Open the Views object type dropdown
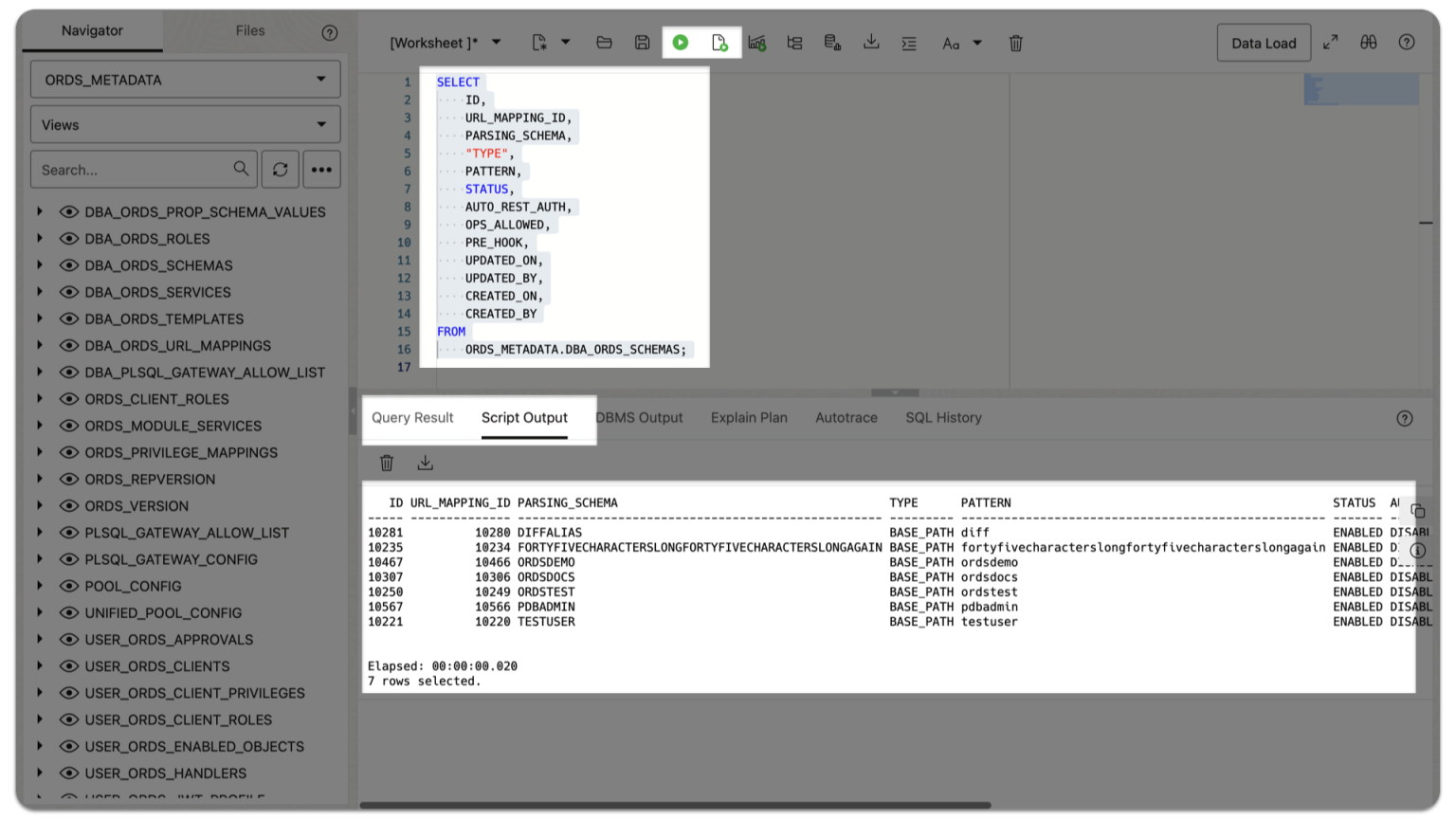 185,124
